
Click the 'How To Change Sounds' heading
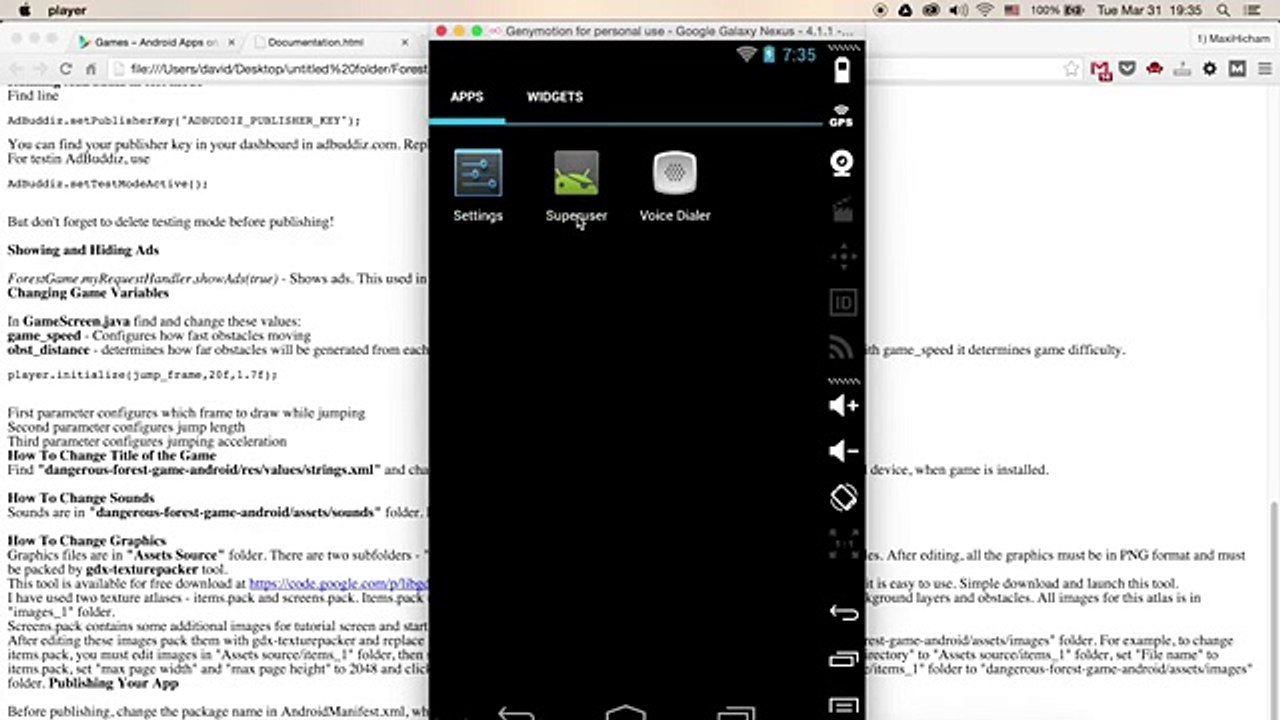click(x=81, y=498)
